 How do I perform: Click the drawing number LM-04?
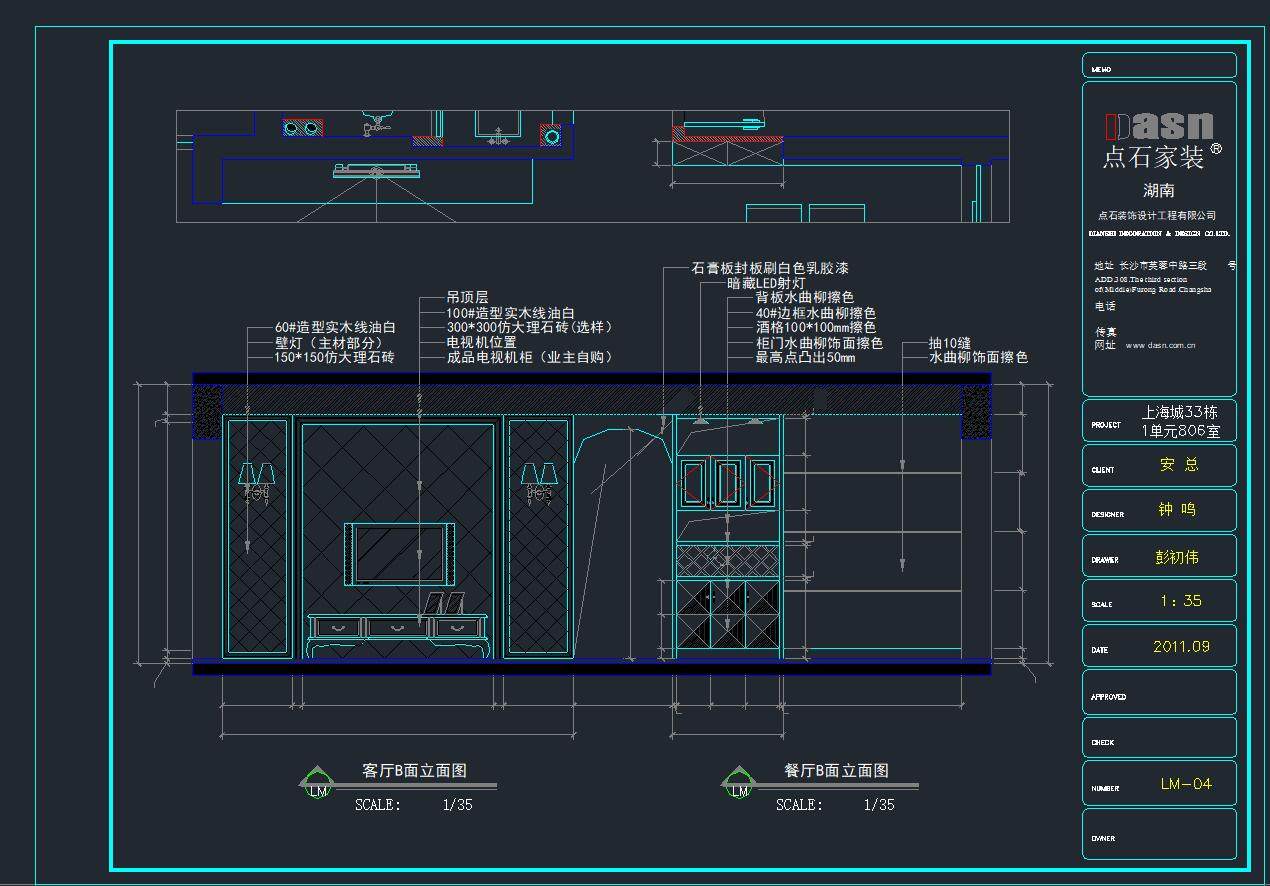click(1185, 784)
